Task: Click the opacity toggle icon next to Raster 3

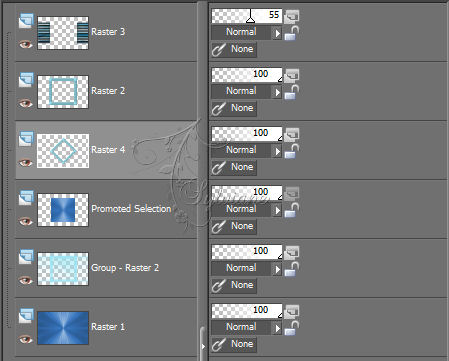Action: [292, 16]
